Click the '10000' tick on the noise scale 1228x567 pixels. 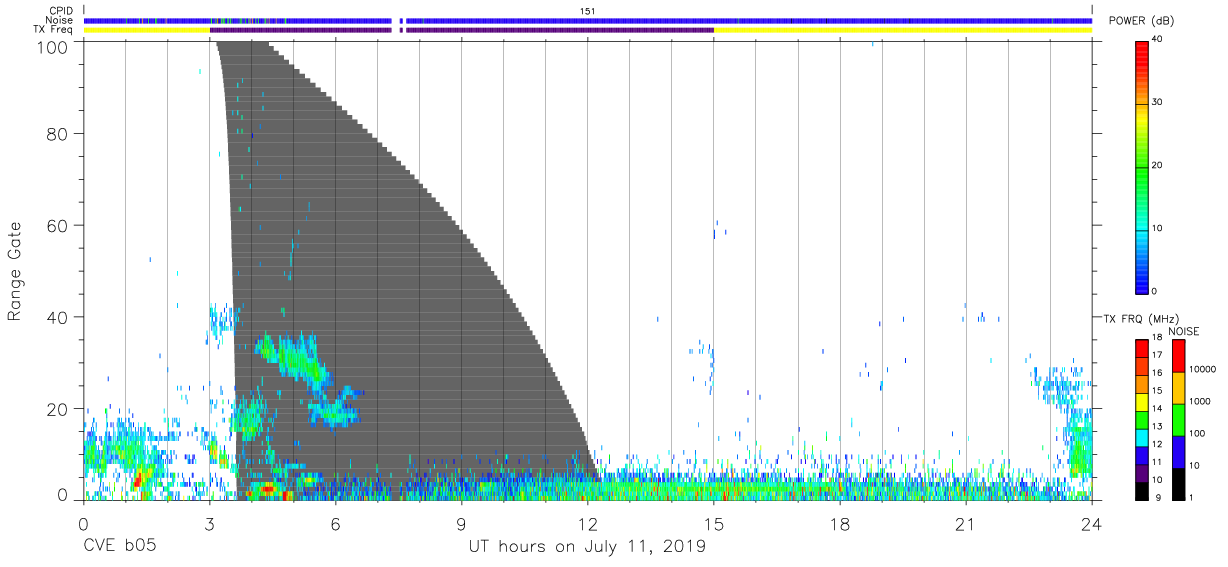click(x=1203, y=369)
